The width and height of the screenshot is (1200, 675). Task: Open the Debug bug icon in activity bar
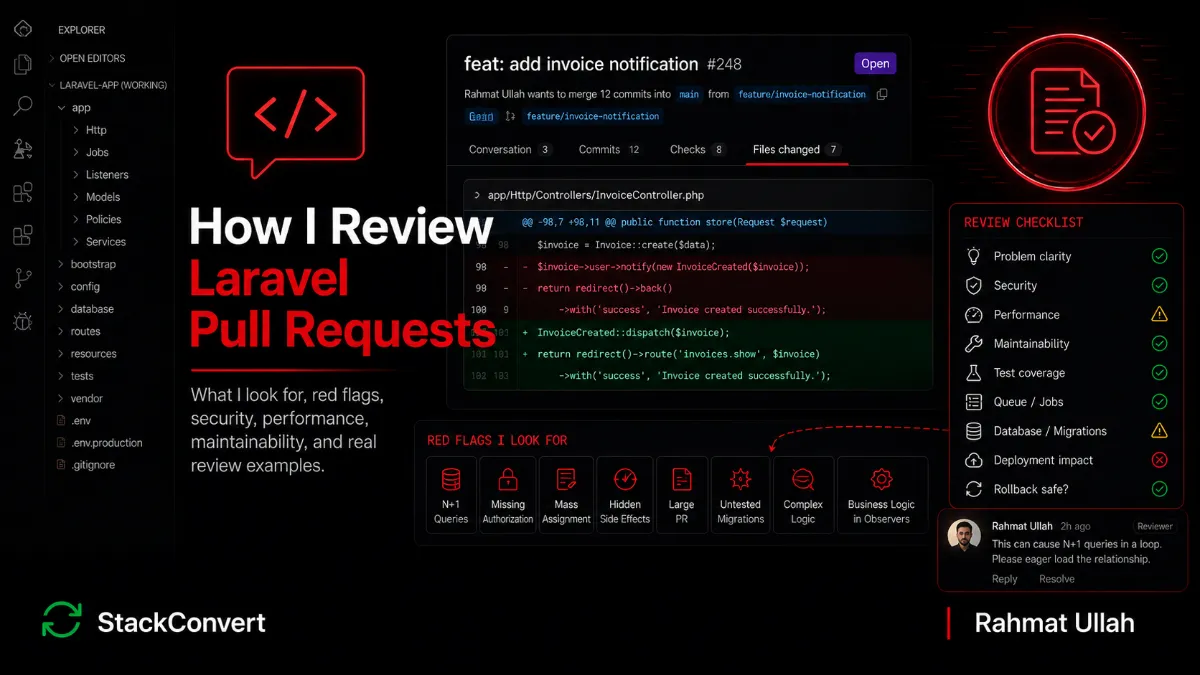pos(22,321)
